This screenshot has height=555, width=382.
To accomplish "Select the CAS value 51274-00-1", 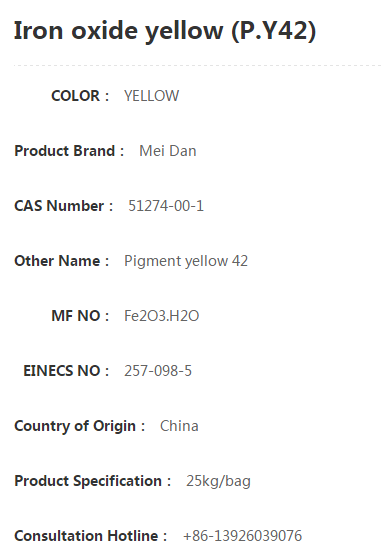I will (166, 206).
